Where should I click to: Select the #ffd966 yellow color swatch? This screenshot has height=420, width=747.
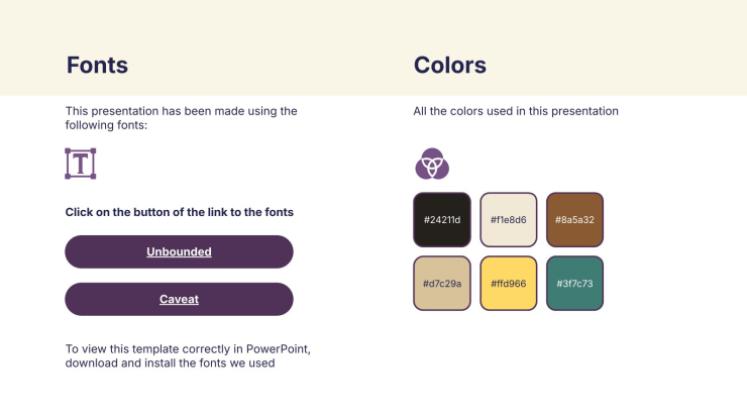[508, 283]
